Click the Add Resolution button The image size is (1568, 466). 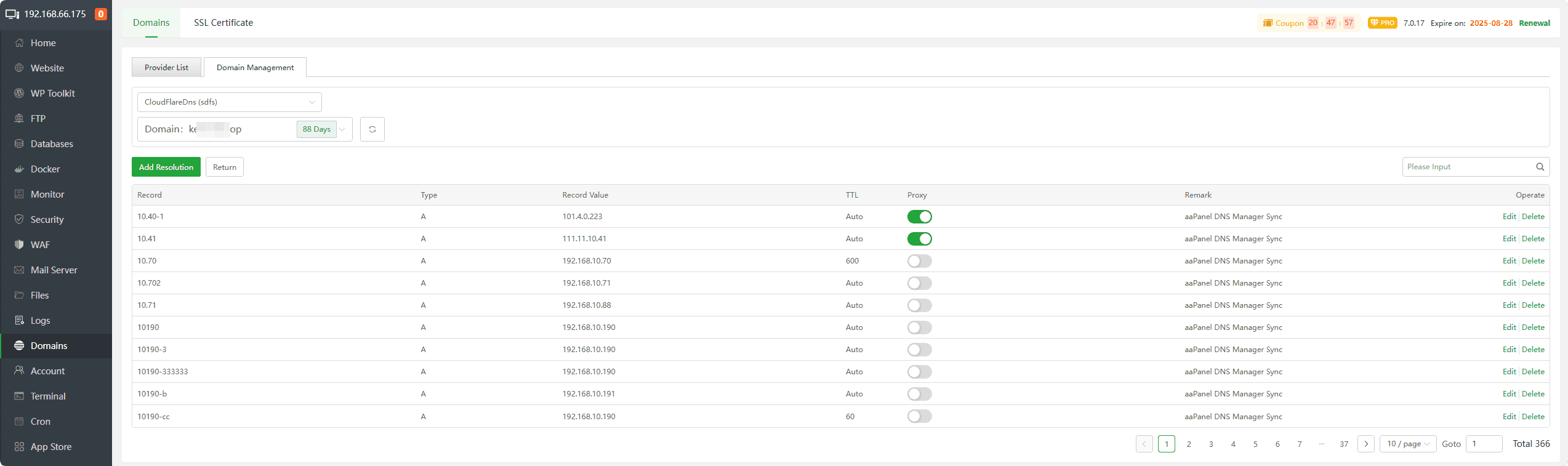pyautogui.click(x=166, y=167)
